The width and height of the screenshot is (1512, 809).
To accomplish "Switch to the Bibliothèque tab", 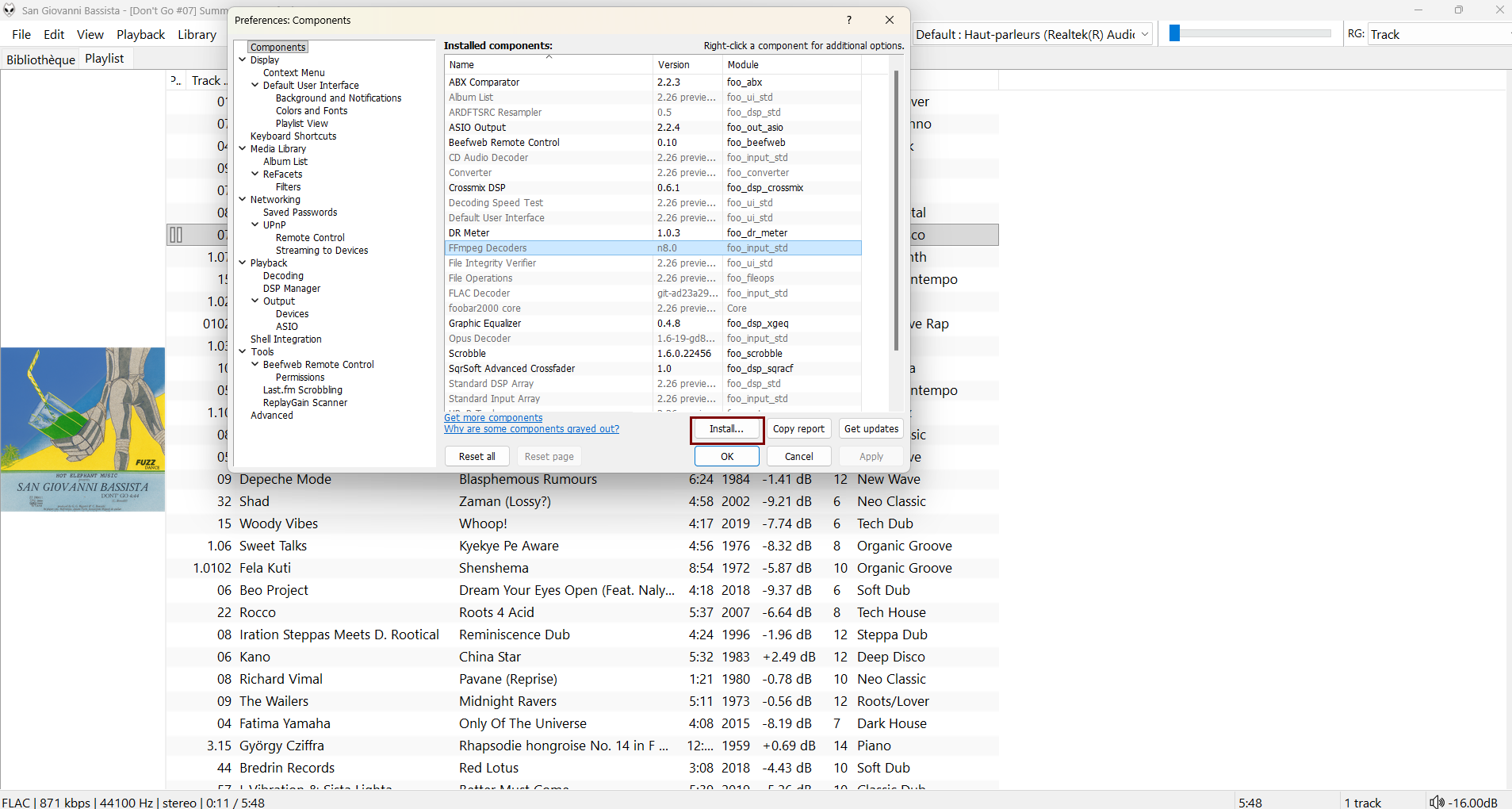I will click(40, 59).
